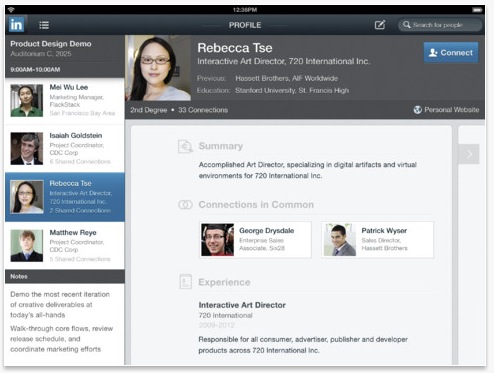Tap the Wi-Fi status icon
The width and height of the screenshot is (494, 373).
11,10
